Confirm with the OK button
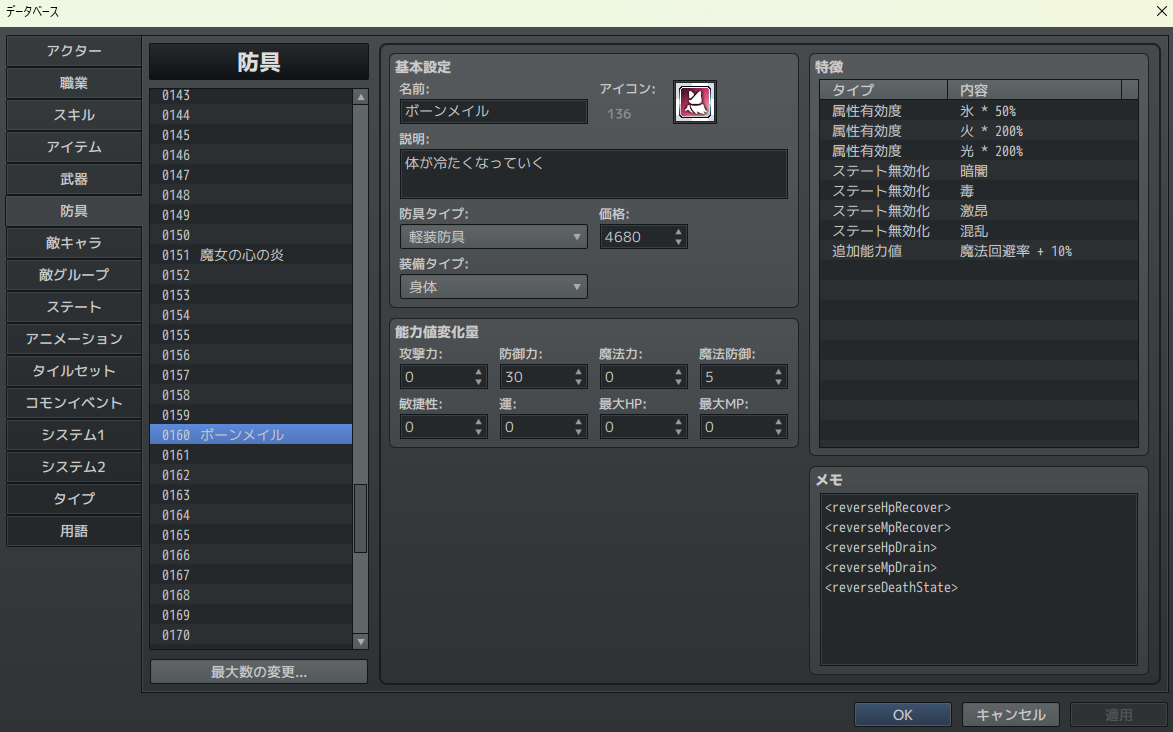 pyautogui.click(x=903, y=715)
